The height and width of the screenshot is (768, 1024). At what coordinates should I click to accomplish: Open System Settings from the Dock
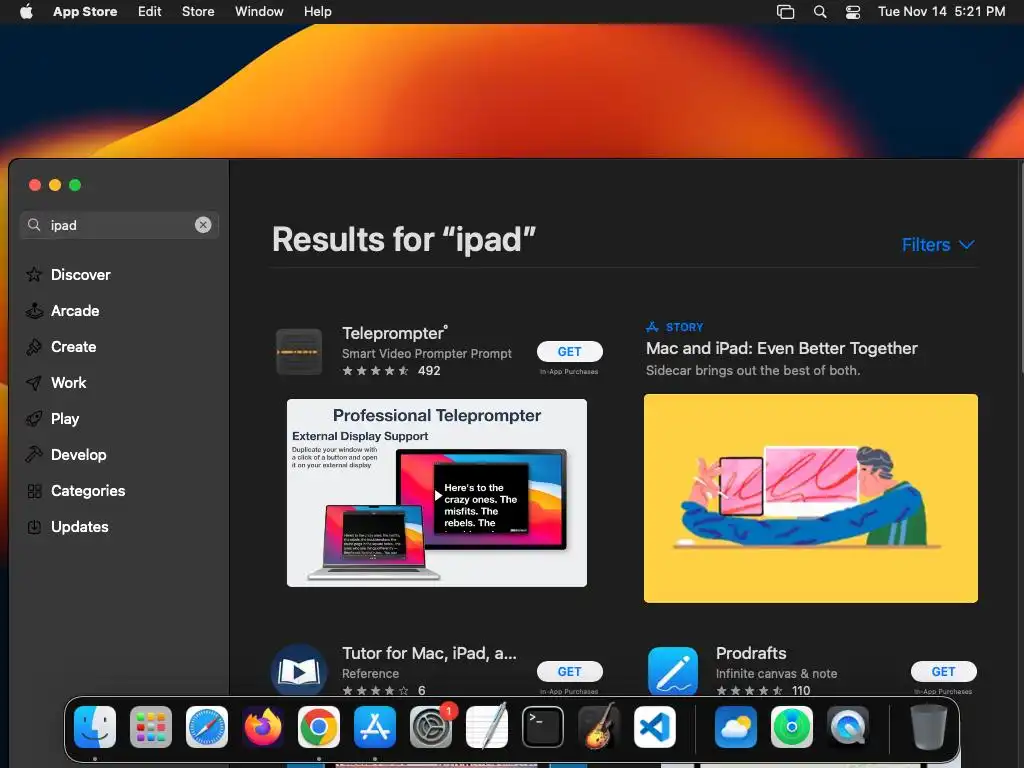pos(431,727)
